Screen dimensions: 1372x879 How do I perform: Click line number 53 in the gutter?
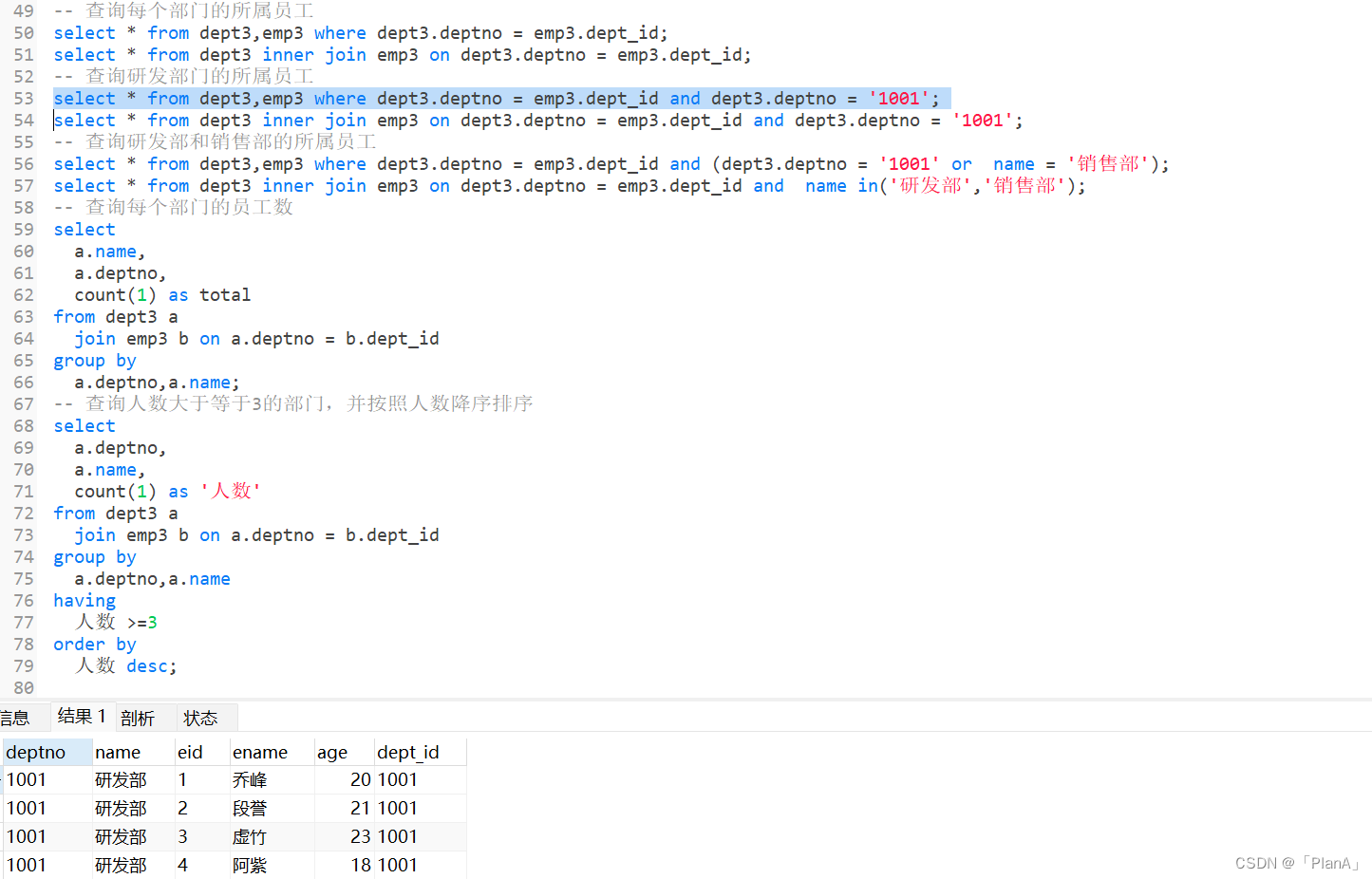click(x=24, y=99)
